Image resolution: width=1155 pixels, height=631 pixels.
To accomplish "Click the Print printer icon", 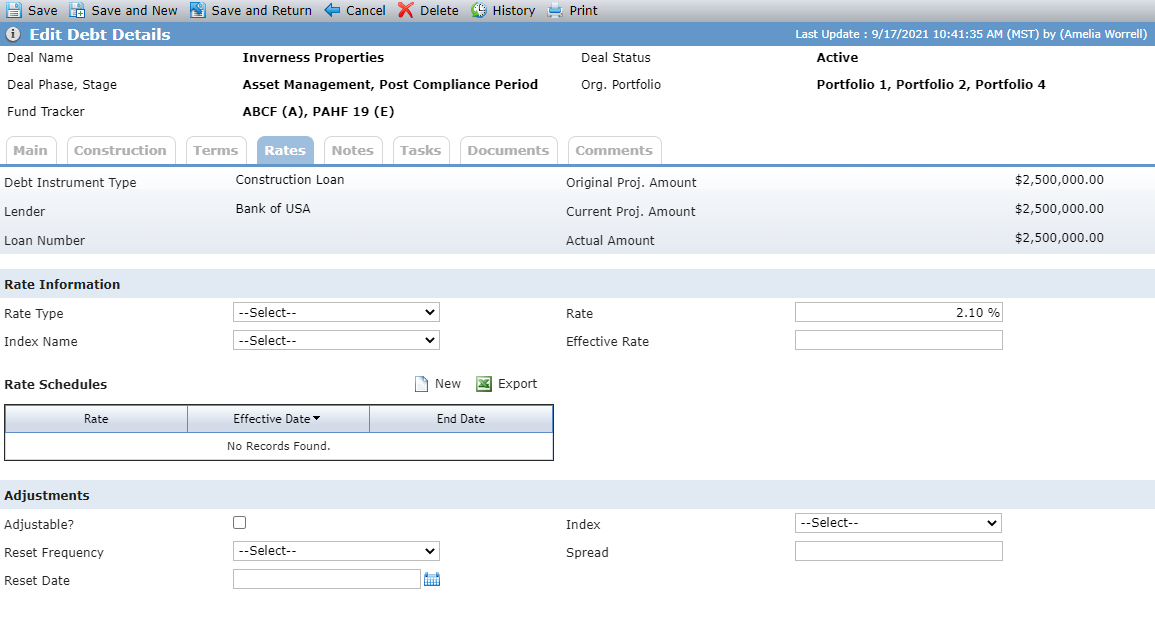I will [555, 10].
